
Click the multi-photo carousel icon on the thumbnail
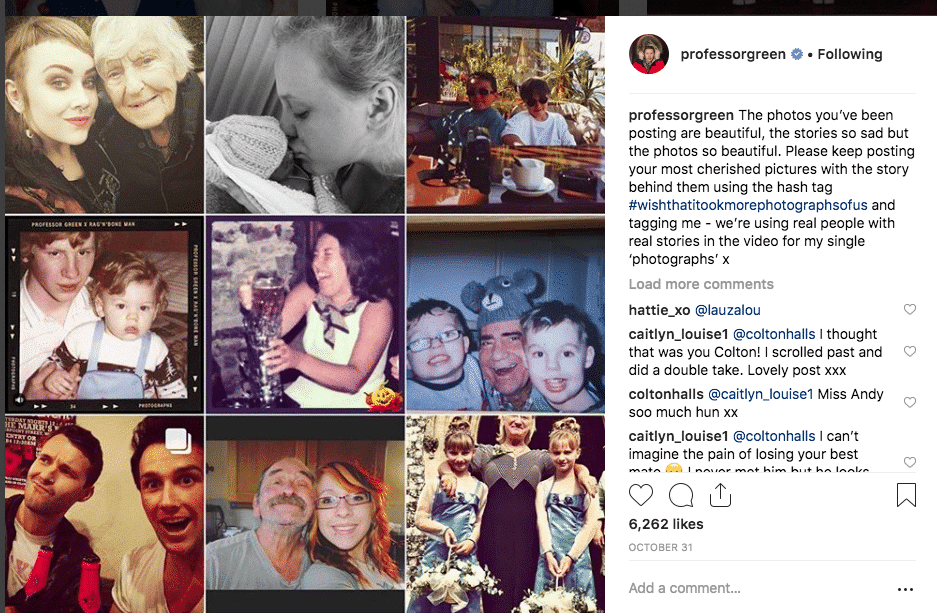pyautogui.click(x=177, y=441)
